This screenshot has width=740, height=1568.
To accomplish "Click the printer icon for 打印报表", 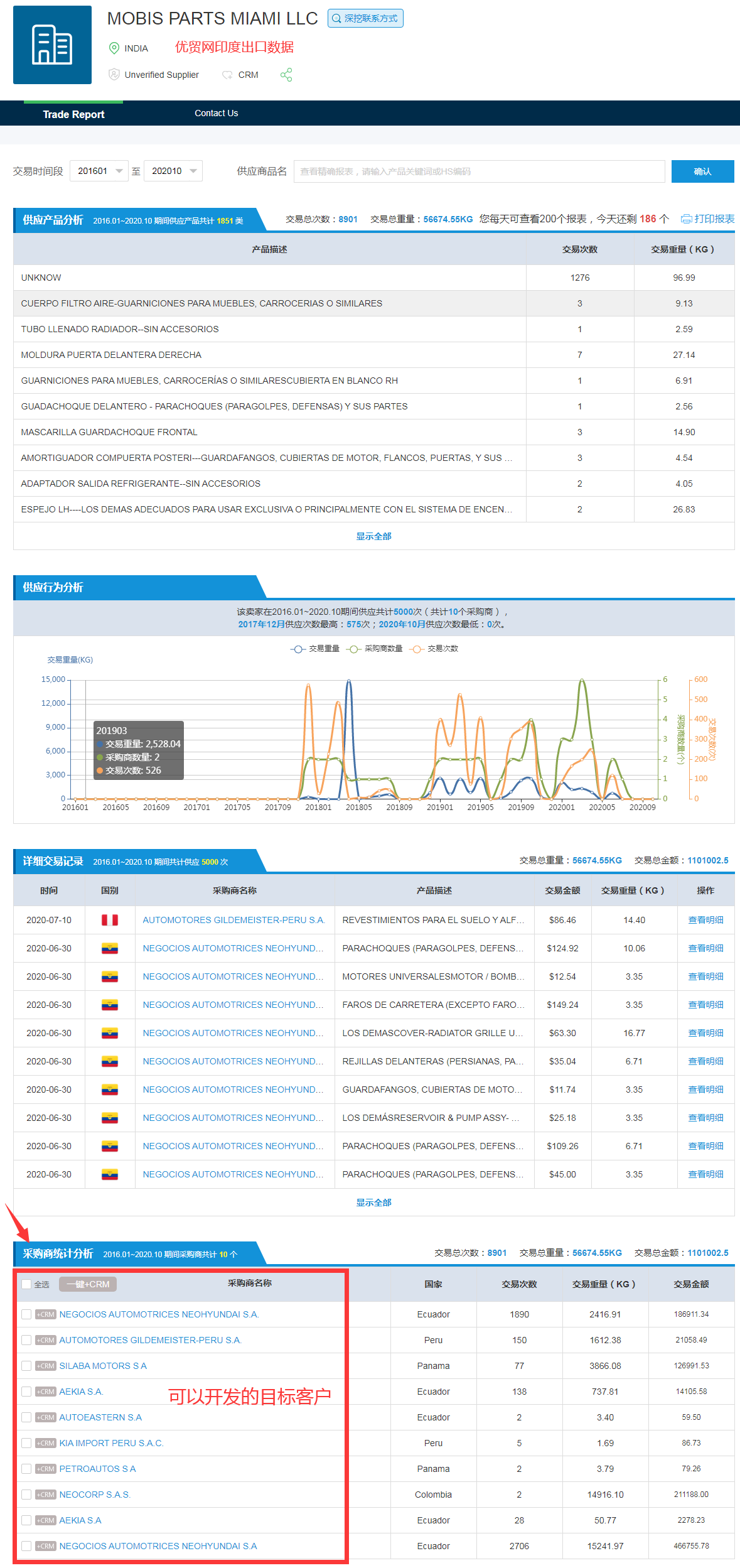I will click(x=686, y=219).
